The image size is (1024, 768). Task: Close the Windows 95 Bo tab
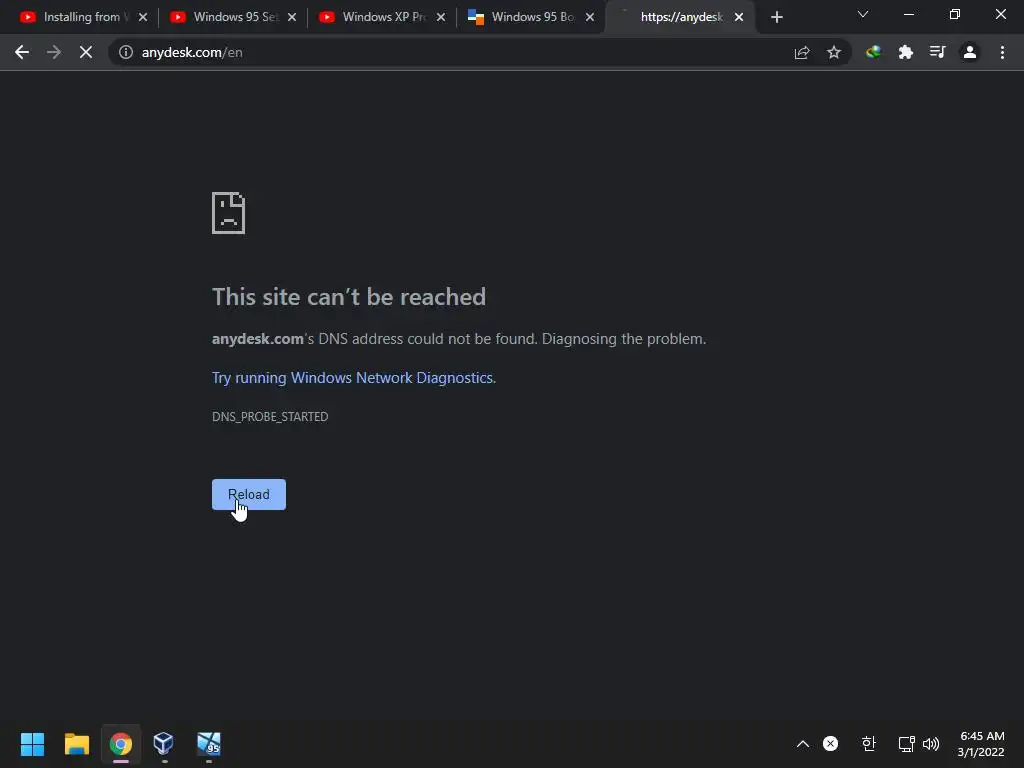(x=590, y=18)
